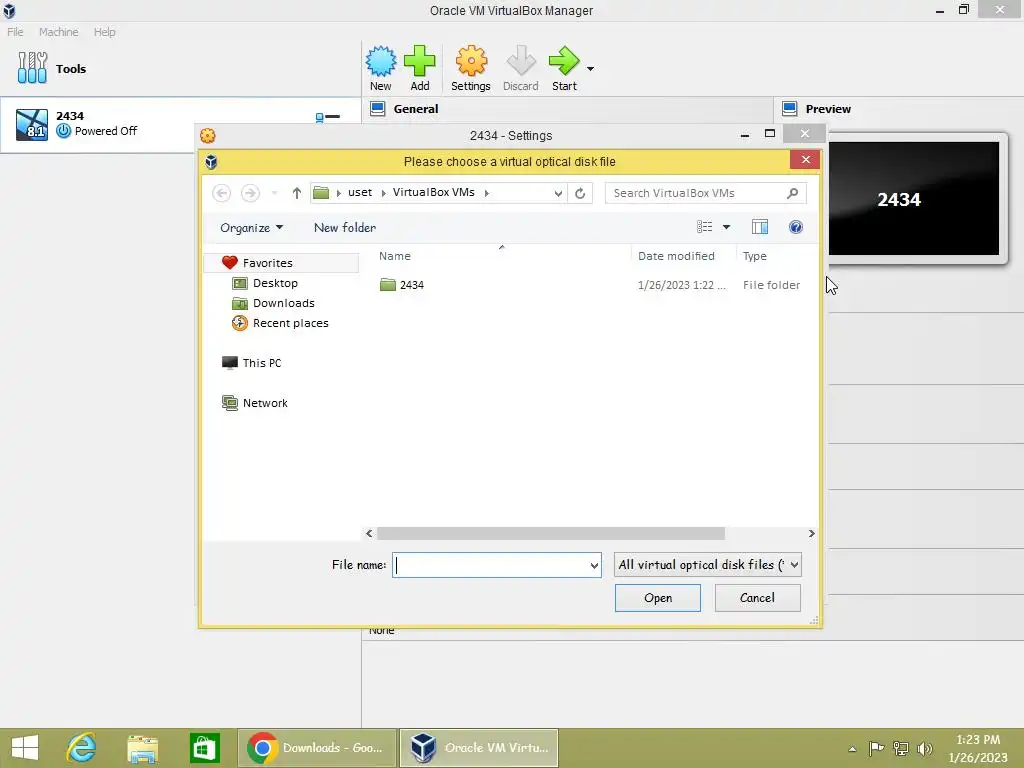Click the Preview section monitor icon
This screenshot has height=768, width=1024.
tap(790, 109)
